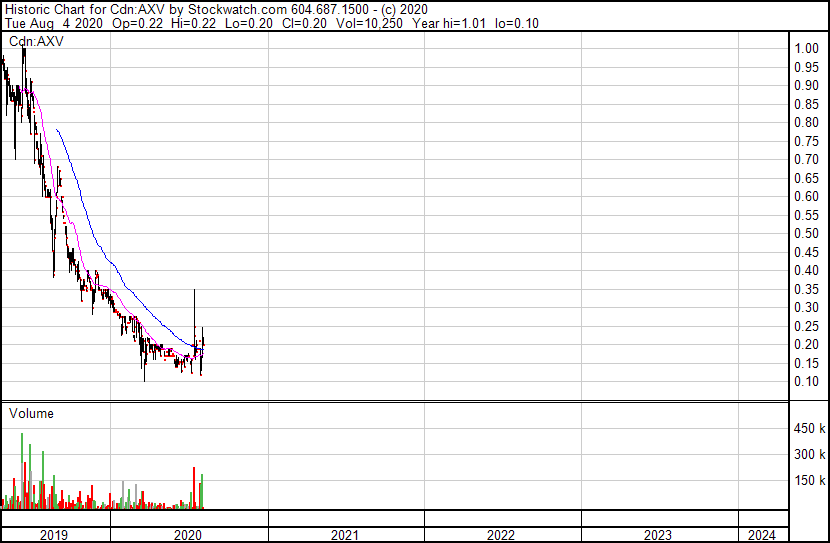Click the Volume panel label
This screenshot has height=543, width=830.
(x=31, y=413)
